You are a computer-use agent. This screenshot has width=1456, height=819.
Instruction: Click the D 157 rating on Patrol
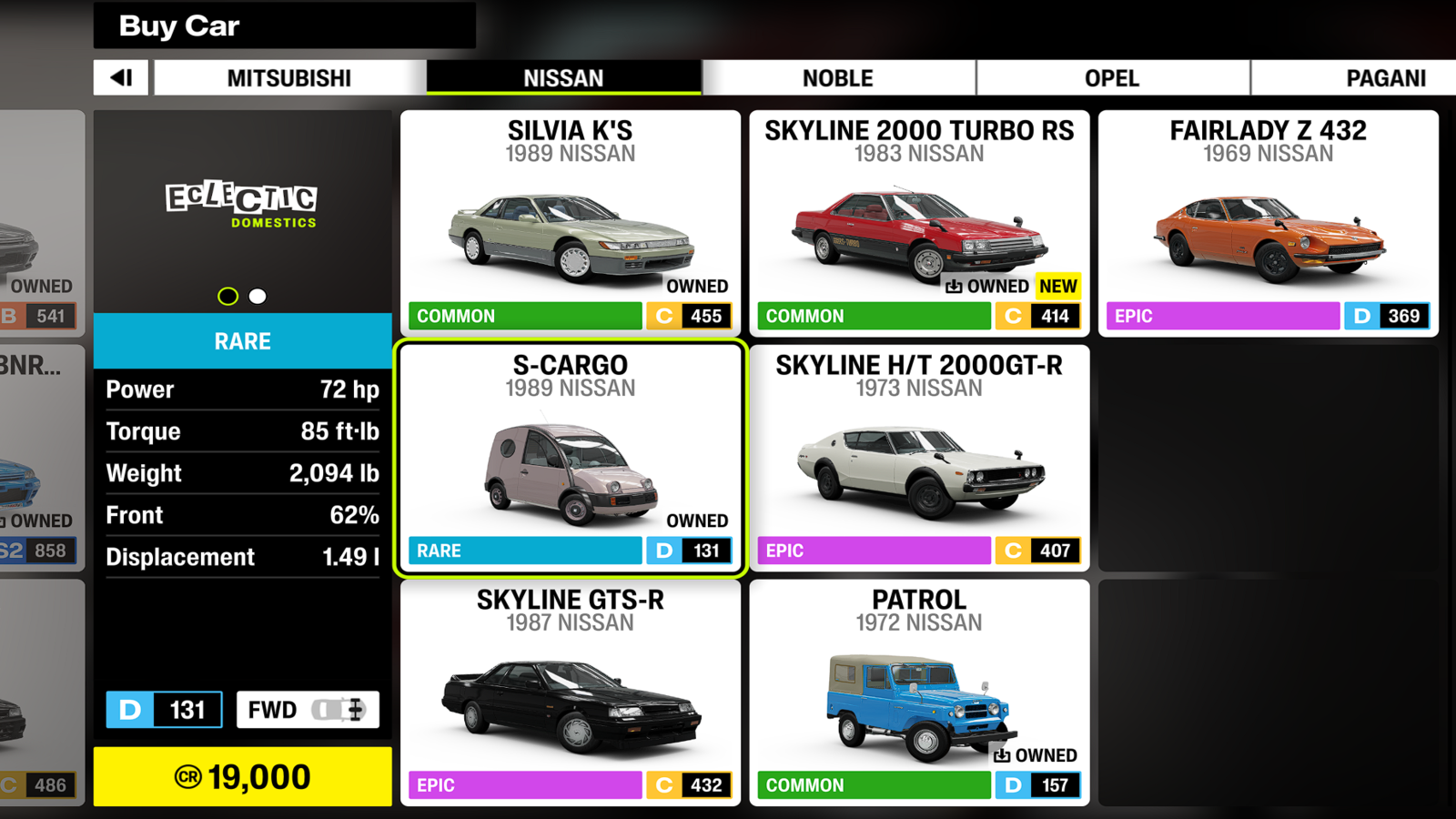(1037, 785)
